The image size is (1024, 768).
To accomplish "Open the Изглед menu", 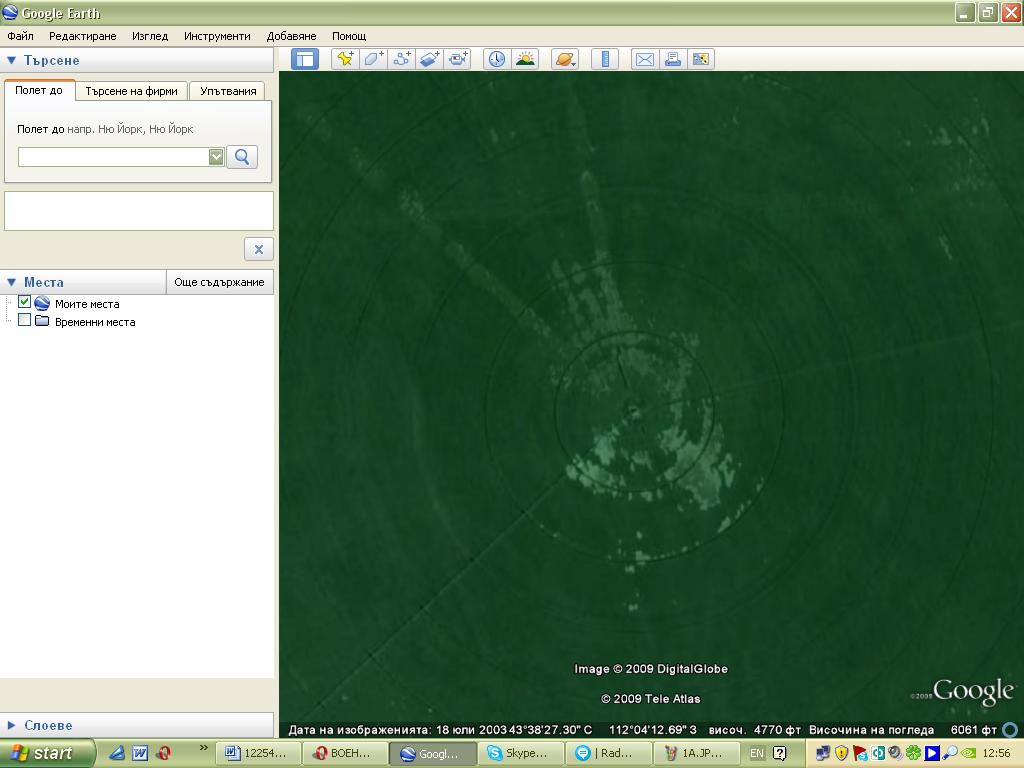I will 150,36.
